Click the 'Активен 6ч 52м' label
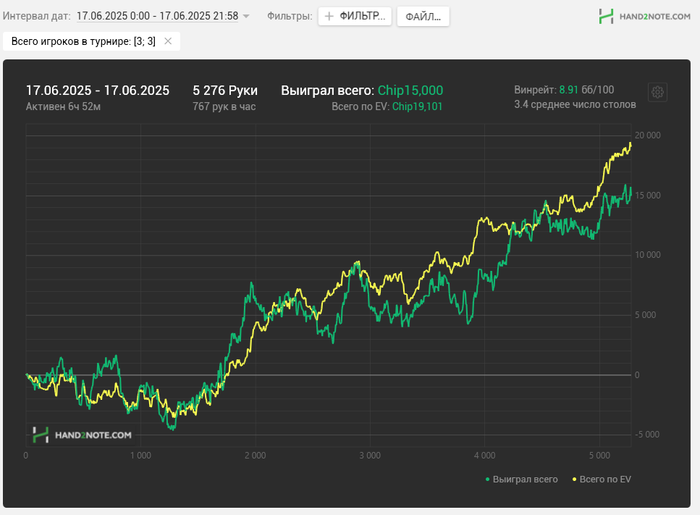The image size is (700, 515). (63, 107)
